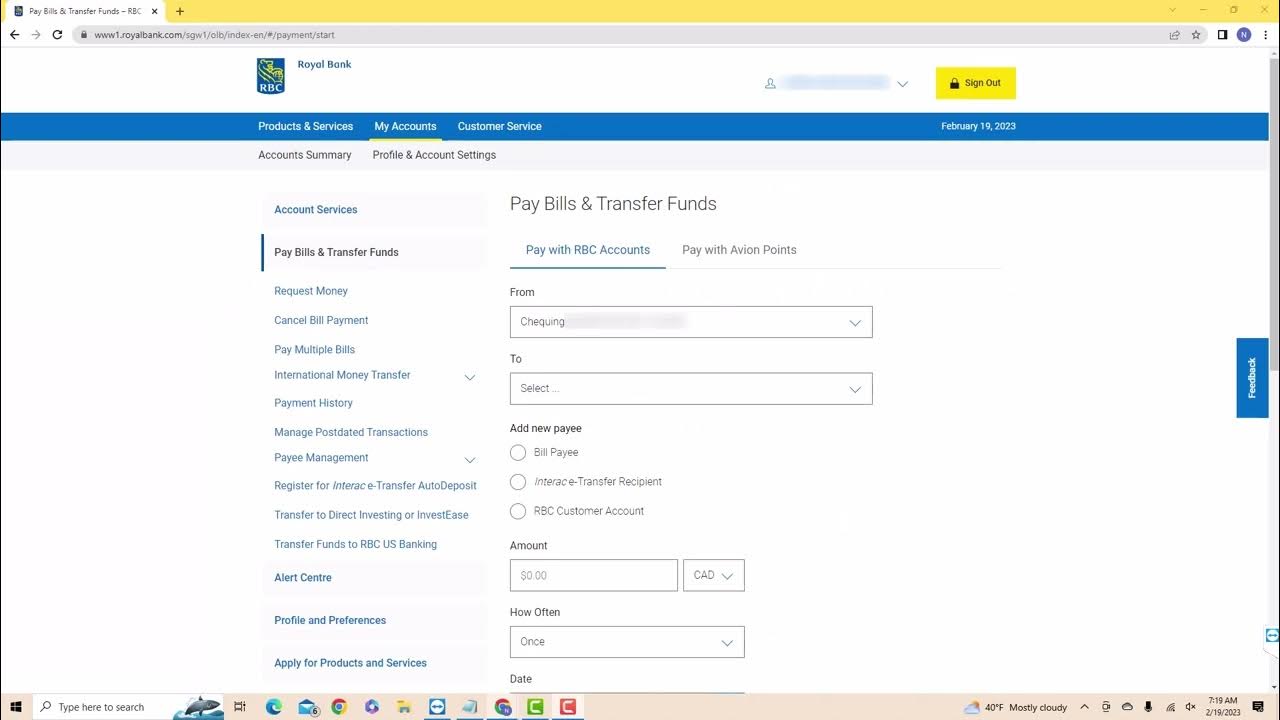Select Interac e-Transfer Recipient radio button

coord(518,482)
